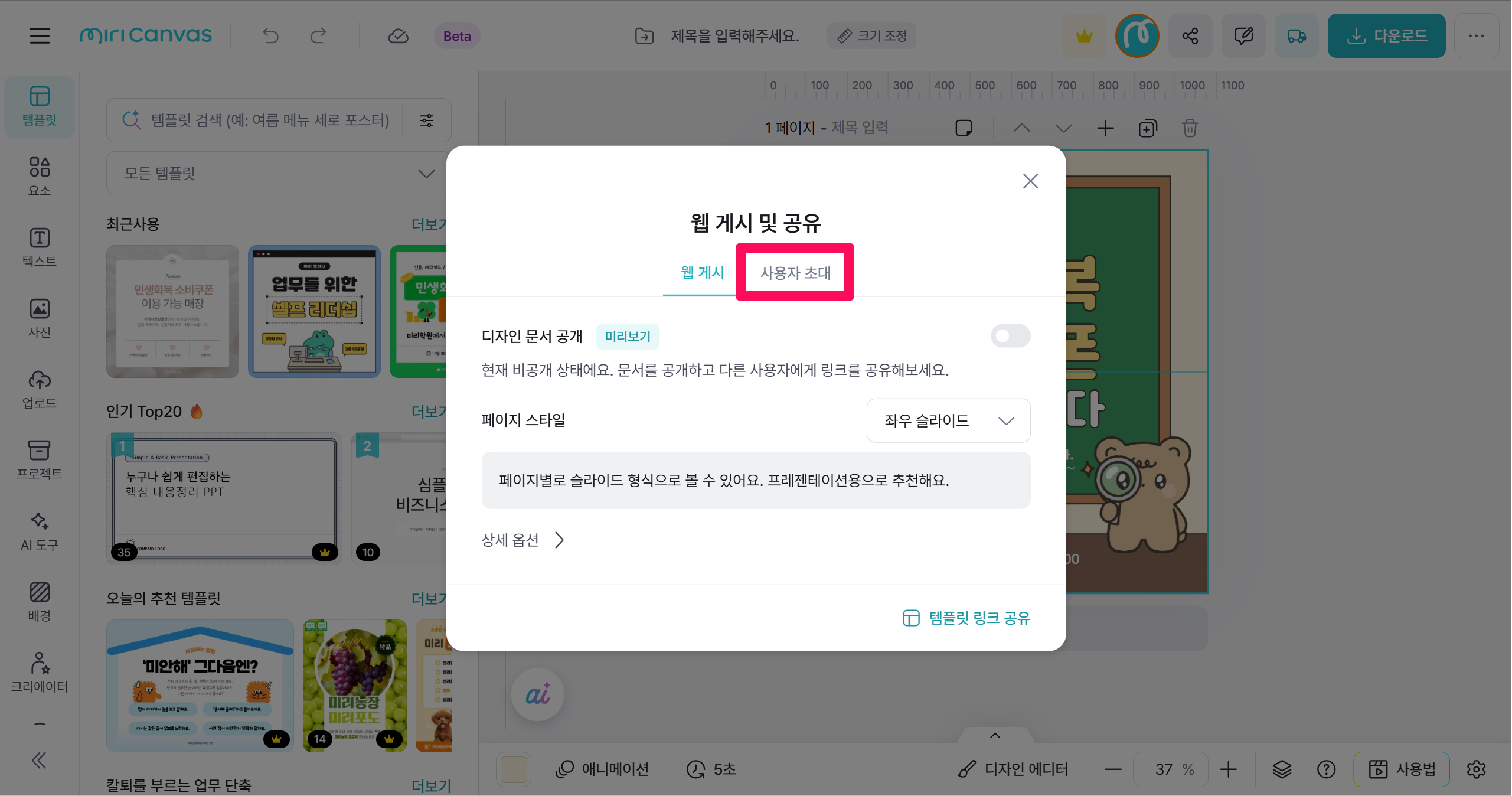Viewport: 1512px width, 796px height.
Task: Click the crown premium upgrade icon
Action: (1084, 36)
